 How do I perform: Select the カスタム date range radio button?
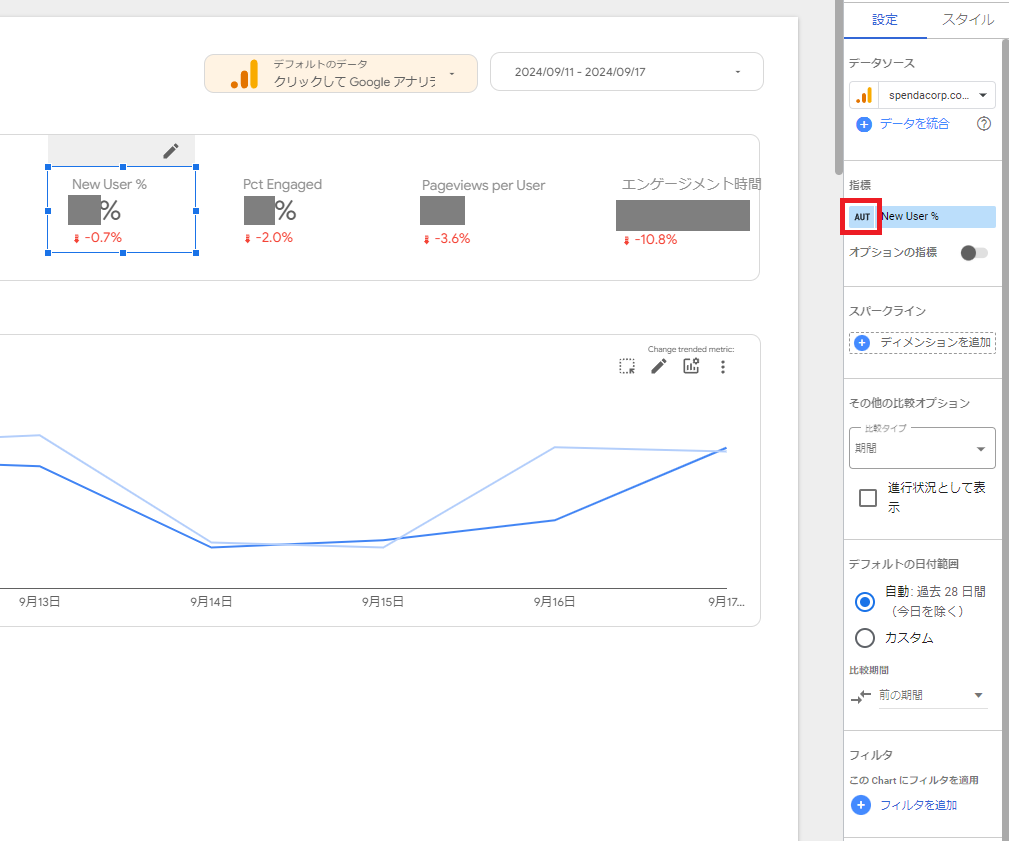coord(865,638)
